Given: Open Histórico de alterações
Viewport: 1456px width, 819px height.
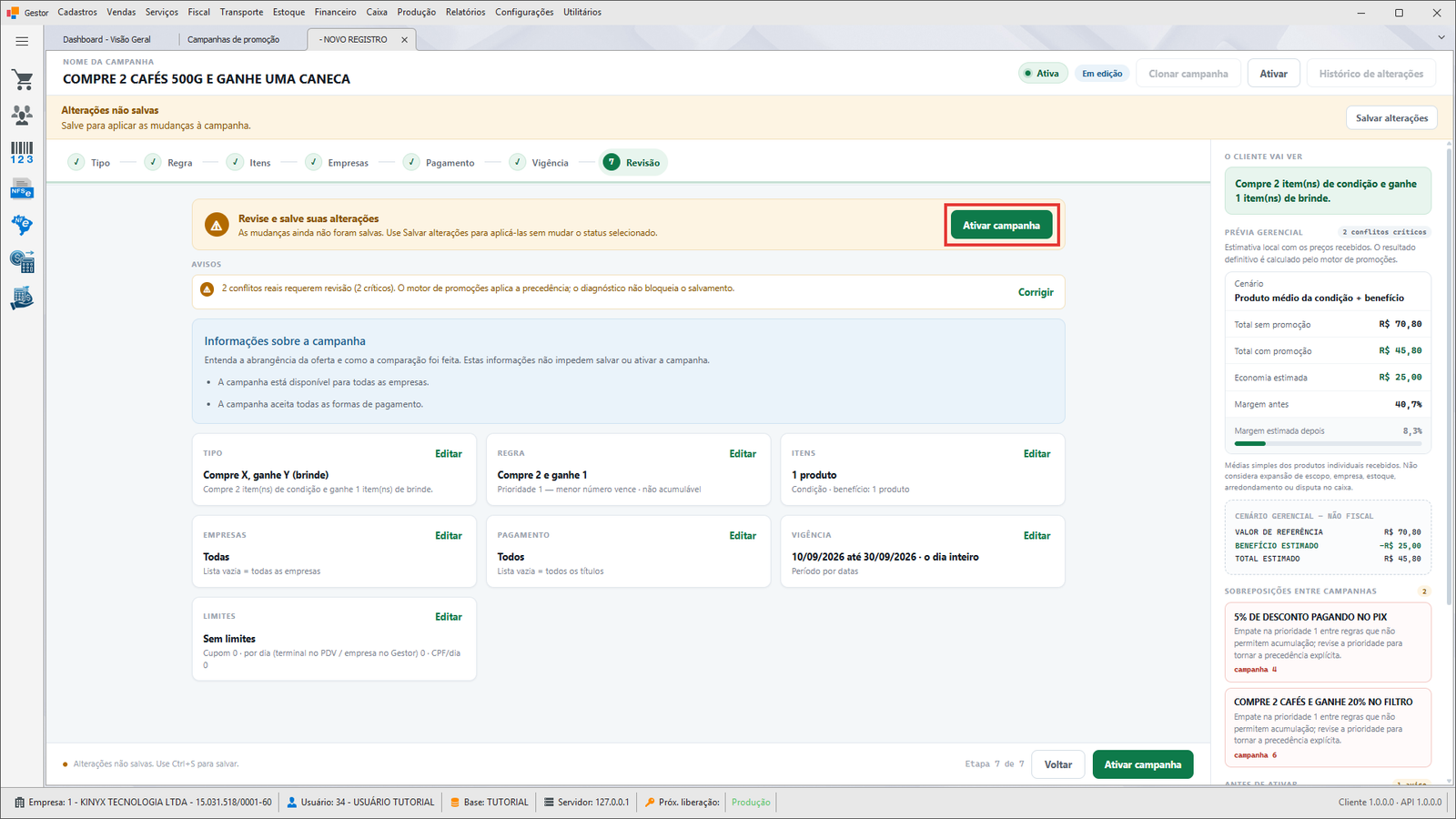Looking at the screenshot, I should (1371, 74).
